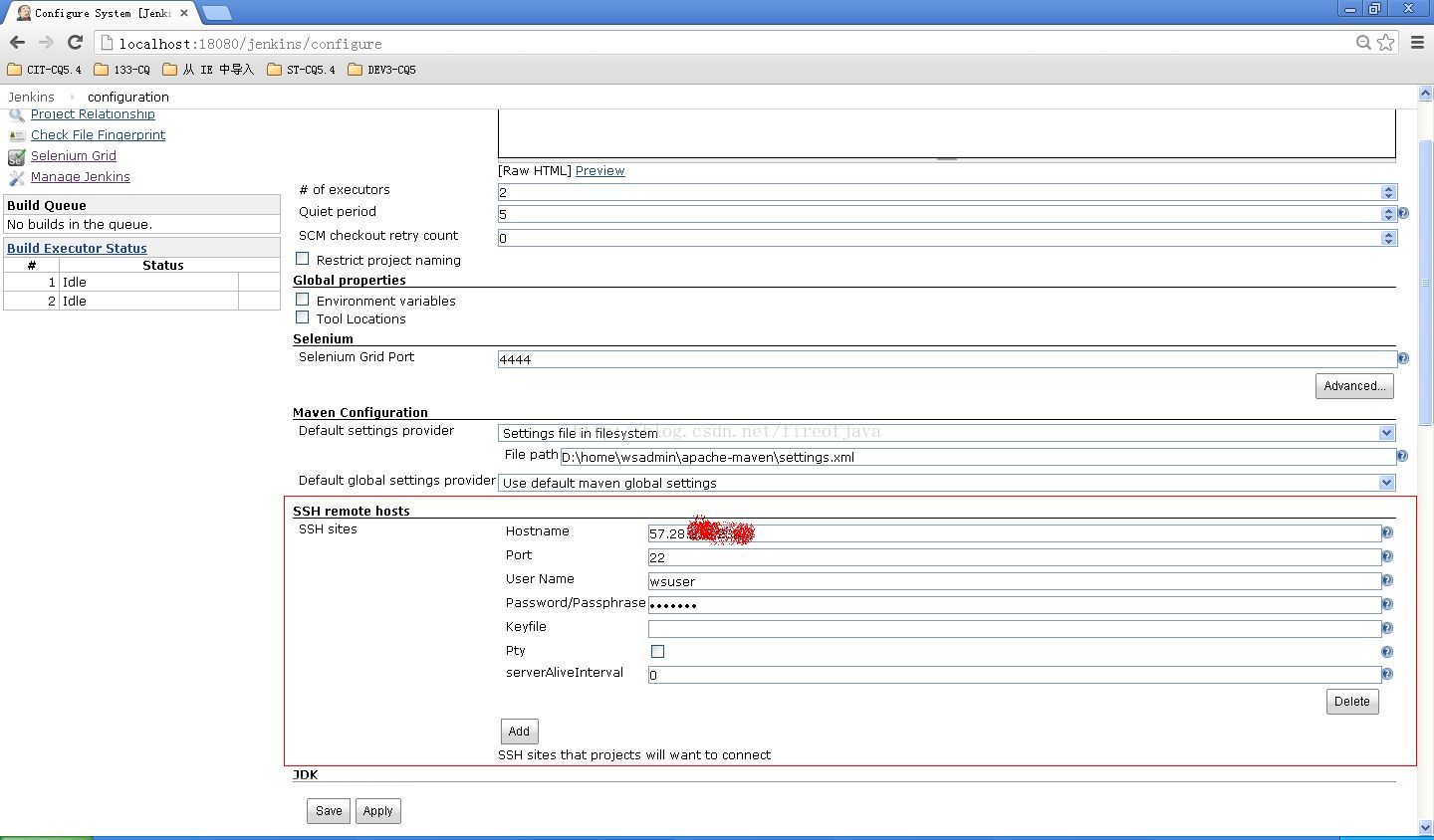Image resolution: width=1434 pixels, height=840 pixels.
Task: Open help for Pty option
Action: [1387, 652]
